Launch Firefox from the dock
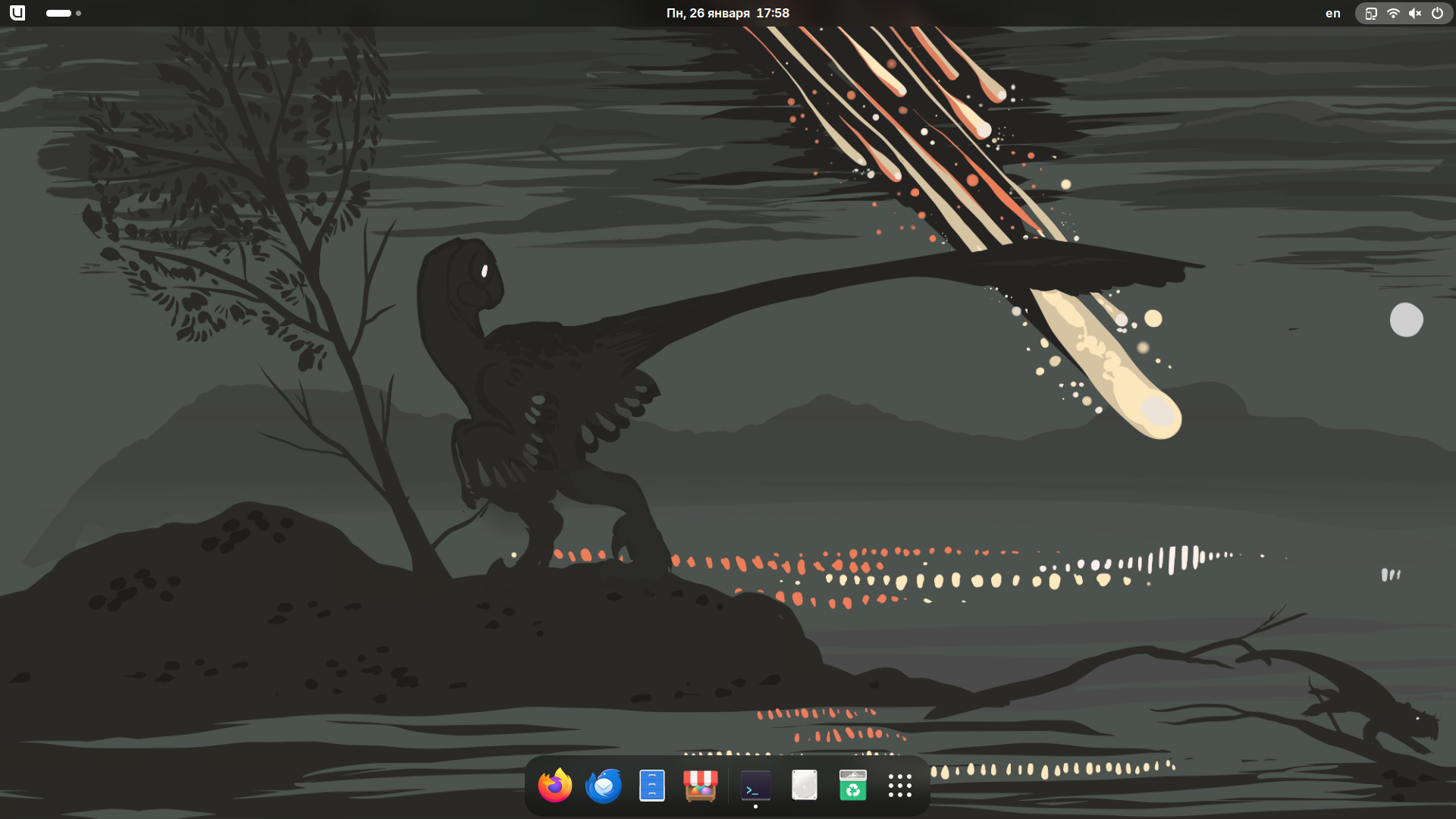Screen dimensions: 1456x819 [x=554, y=786]
